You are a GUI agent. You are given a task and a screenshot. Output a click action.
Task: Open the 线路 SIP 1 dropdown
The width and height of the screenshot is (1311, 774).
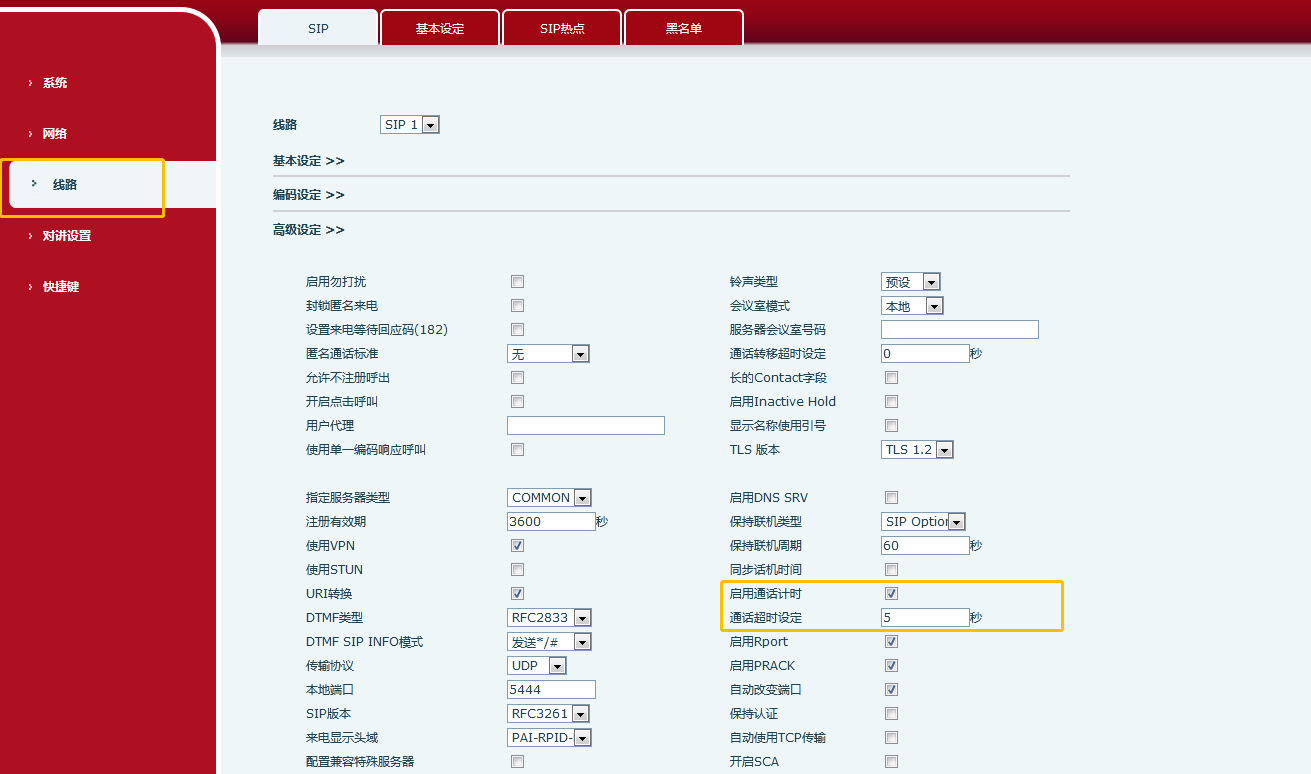click(x=410, y=125)
